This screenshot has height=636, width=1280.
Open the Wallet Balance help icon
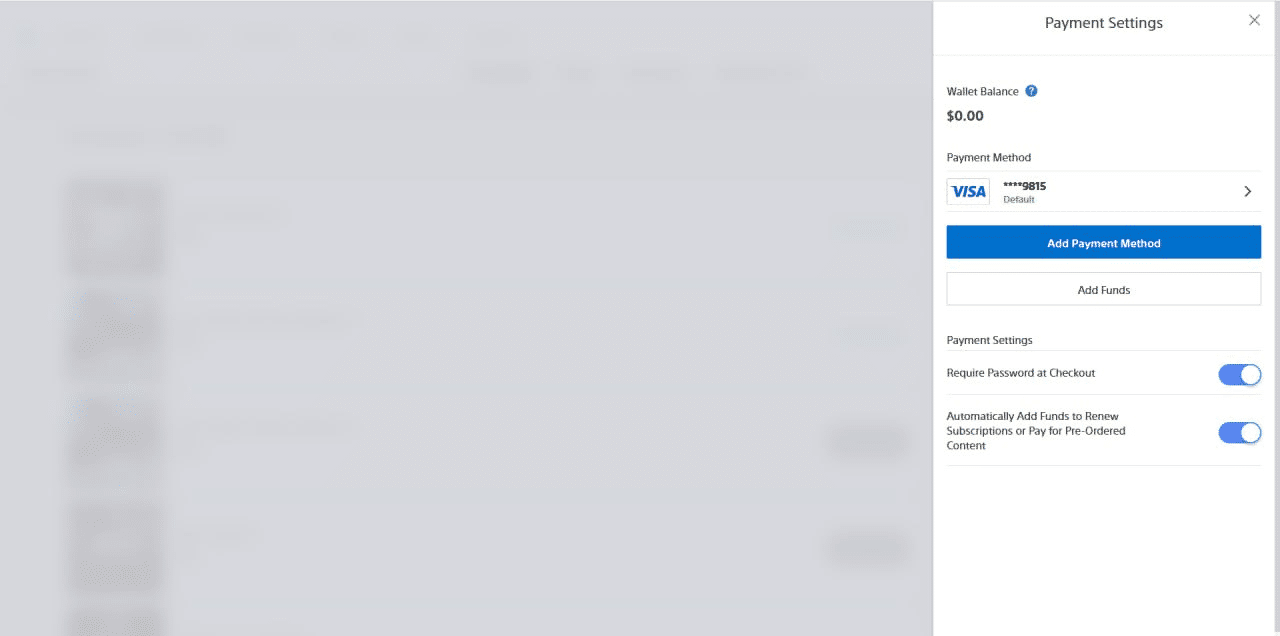coord(1031,91)
